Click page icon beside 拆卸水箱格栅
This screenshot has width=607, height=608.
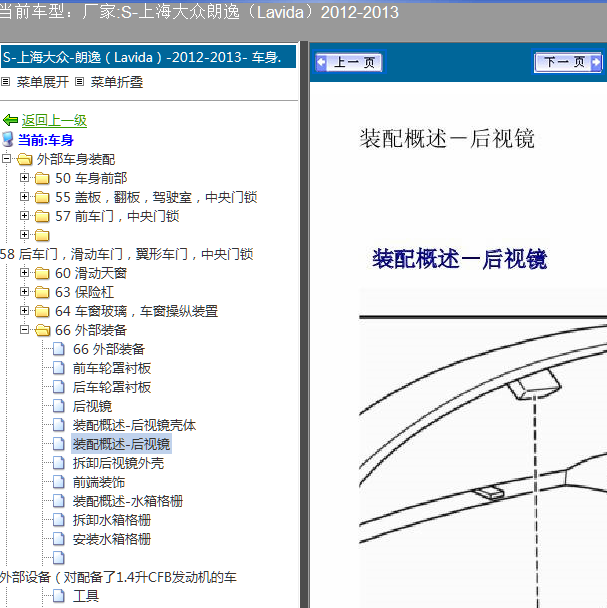[59, 520]
